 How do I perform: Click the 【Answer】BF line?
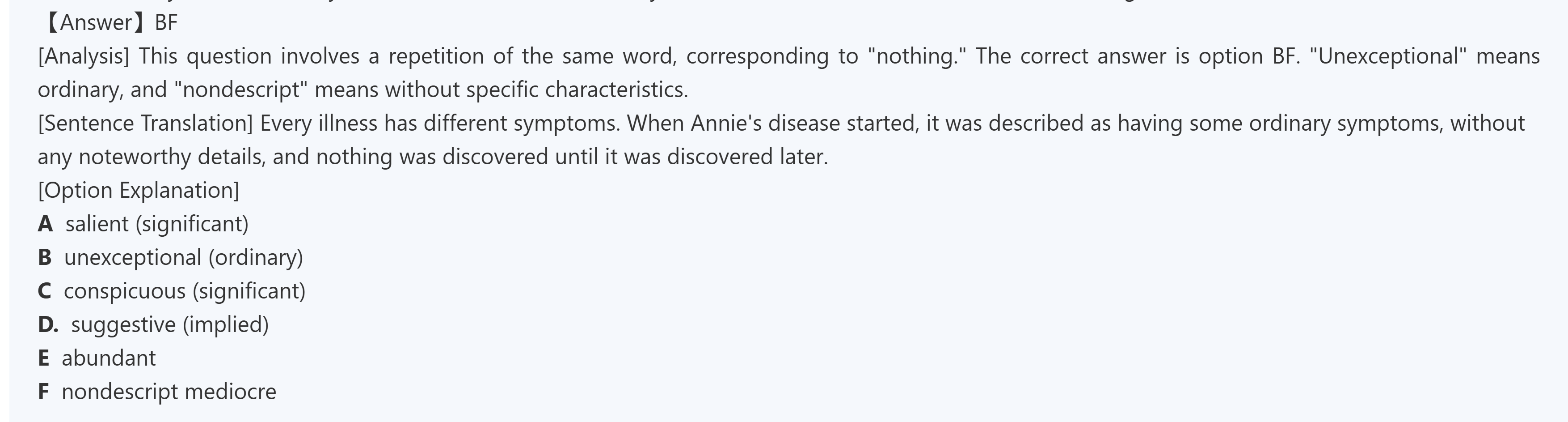coord(108,23)
